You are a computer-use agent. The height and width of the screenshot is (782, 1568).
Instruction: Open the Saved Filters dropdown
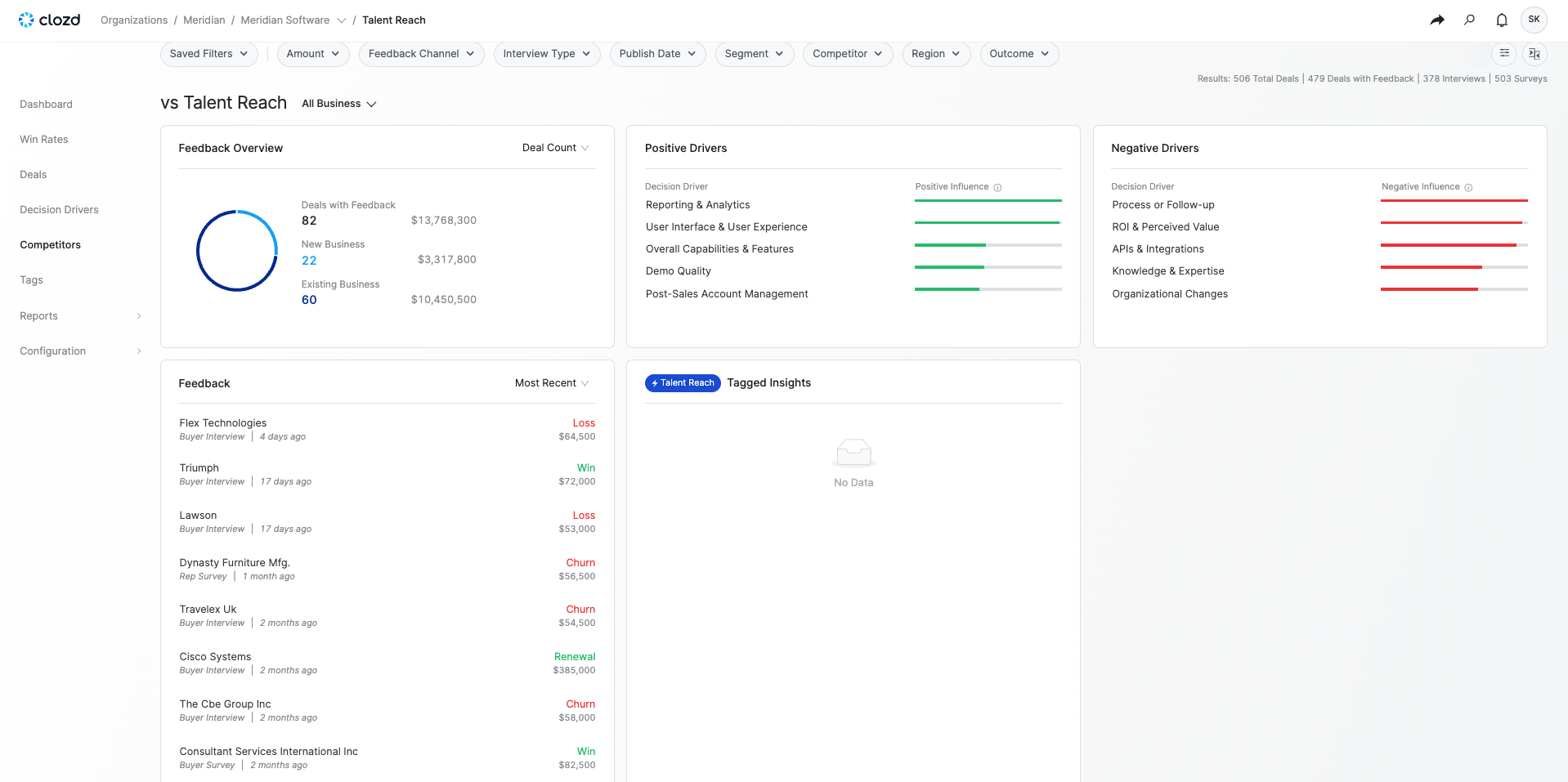click(x=209, y=54)
